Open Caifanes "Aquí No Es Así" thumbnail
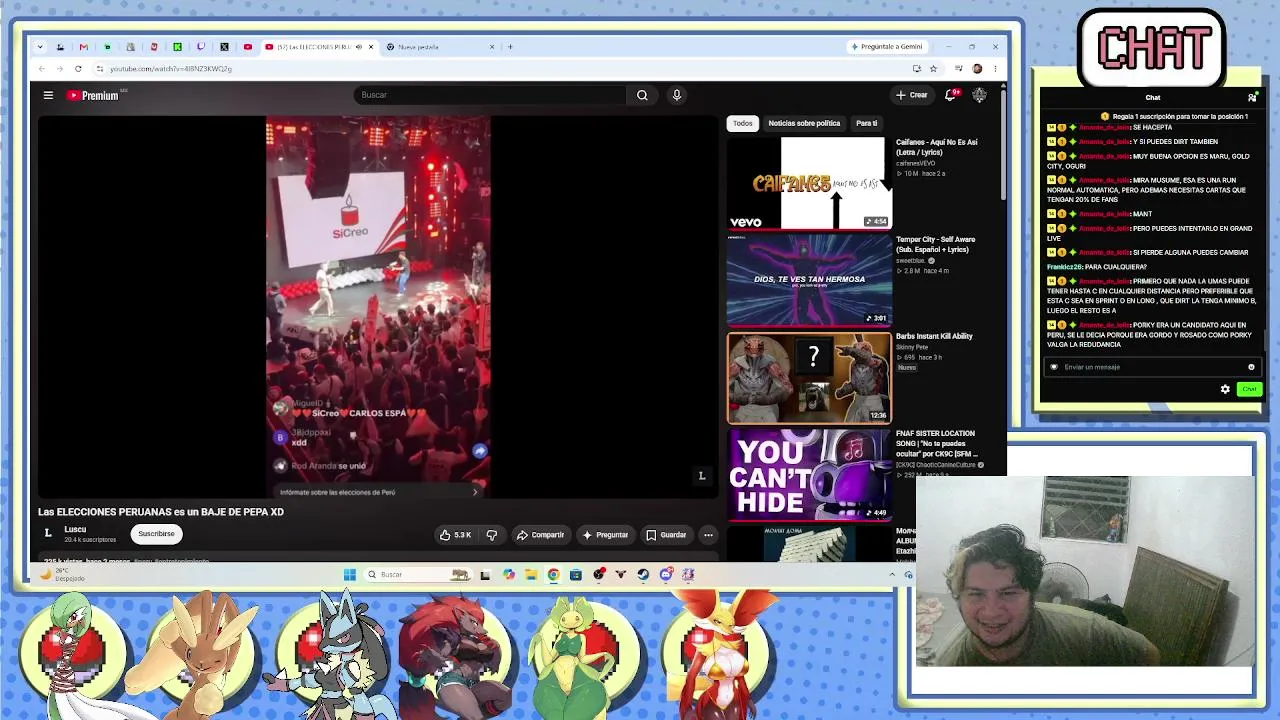 809,183
